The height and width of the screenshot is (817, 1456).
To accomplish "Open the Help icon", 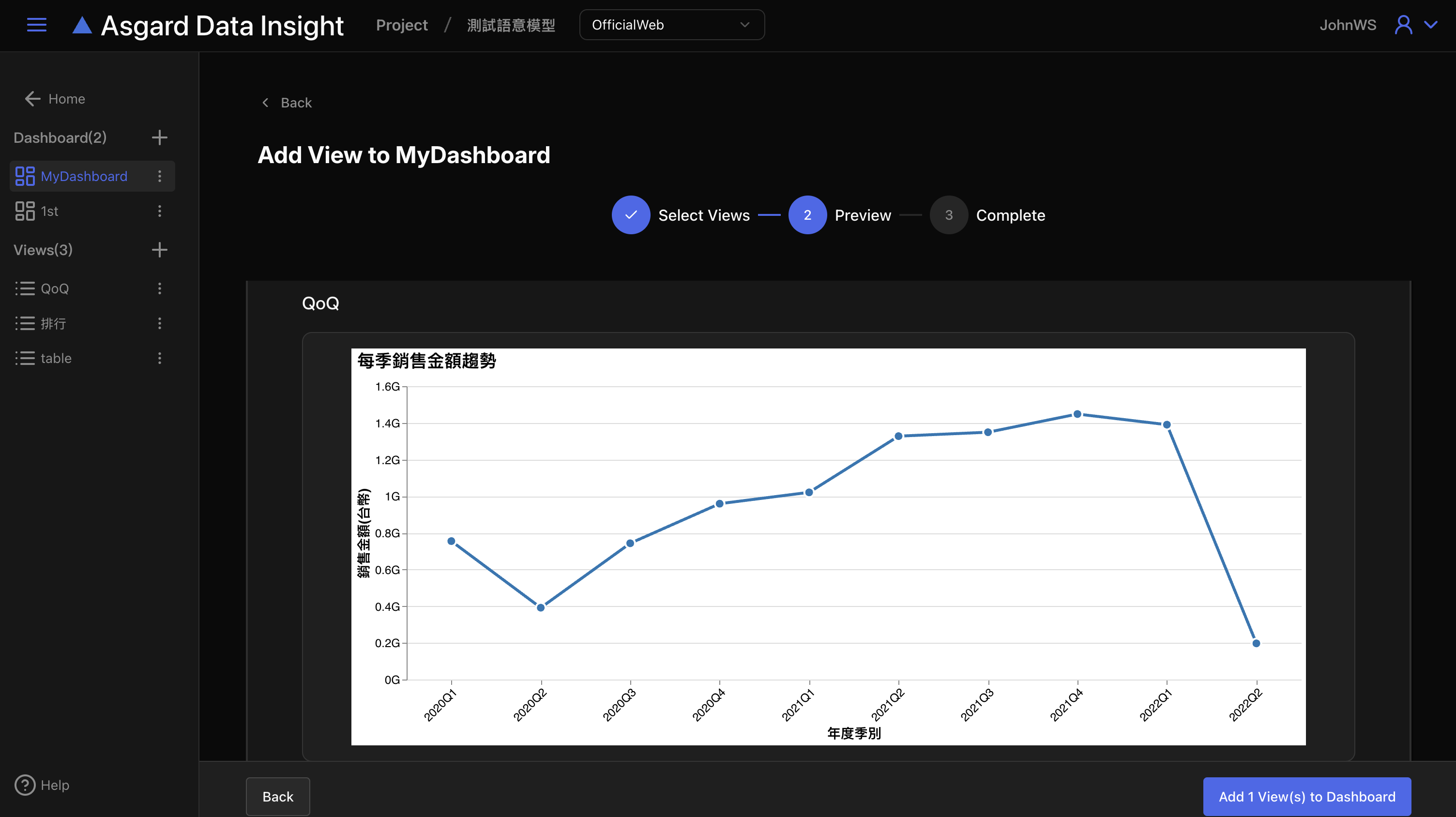I will coord(25,785).
